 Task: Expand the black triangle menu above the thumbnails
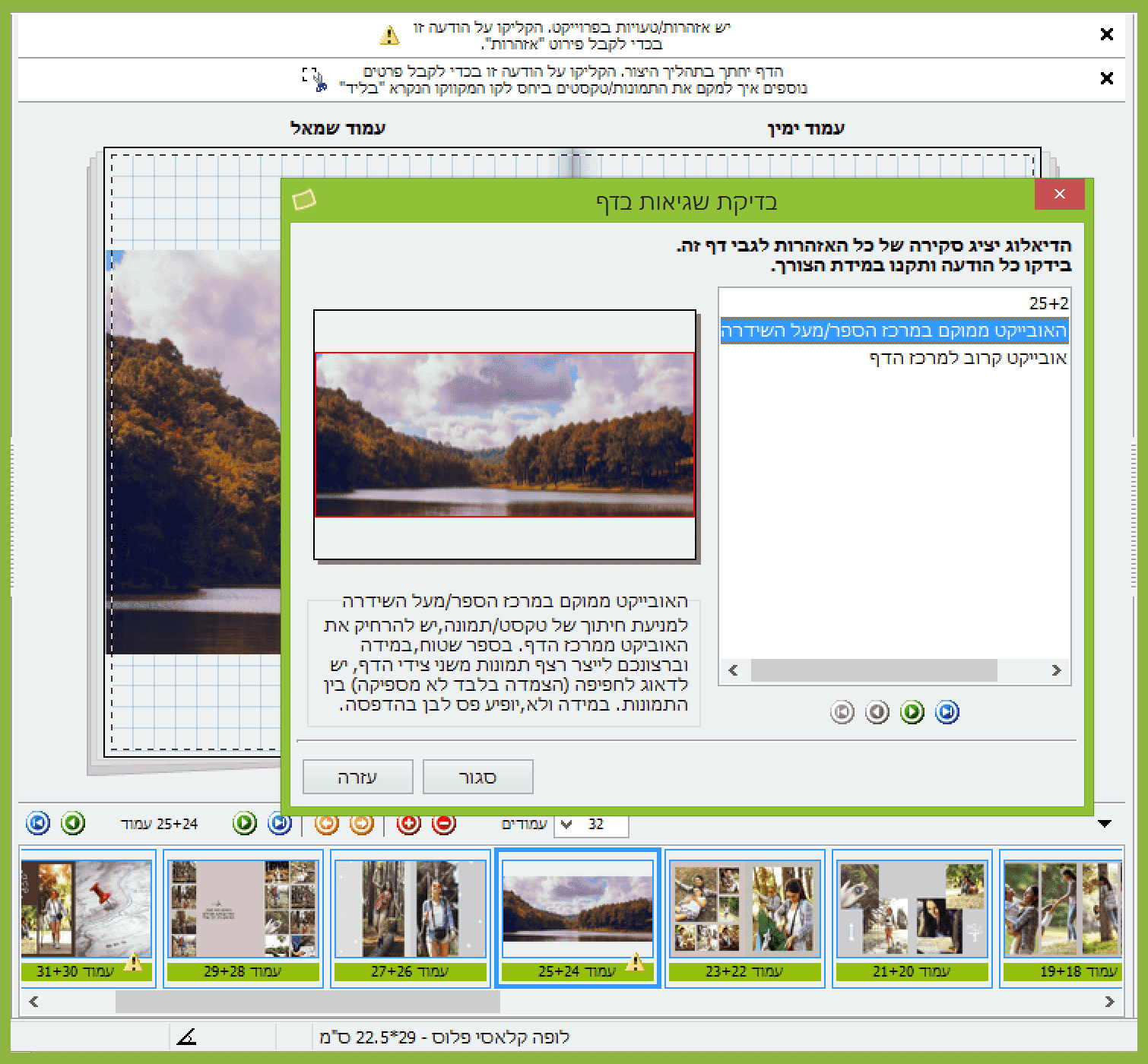pos(1105,823)
